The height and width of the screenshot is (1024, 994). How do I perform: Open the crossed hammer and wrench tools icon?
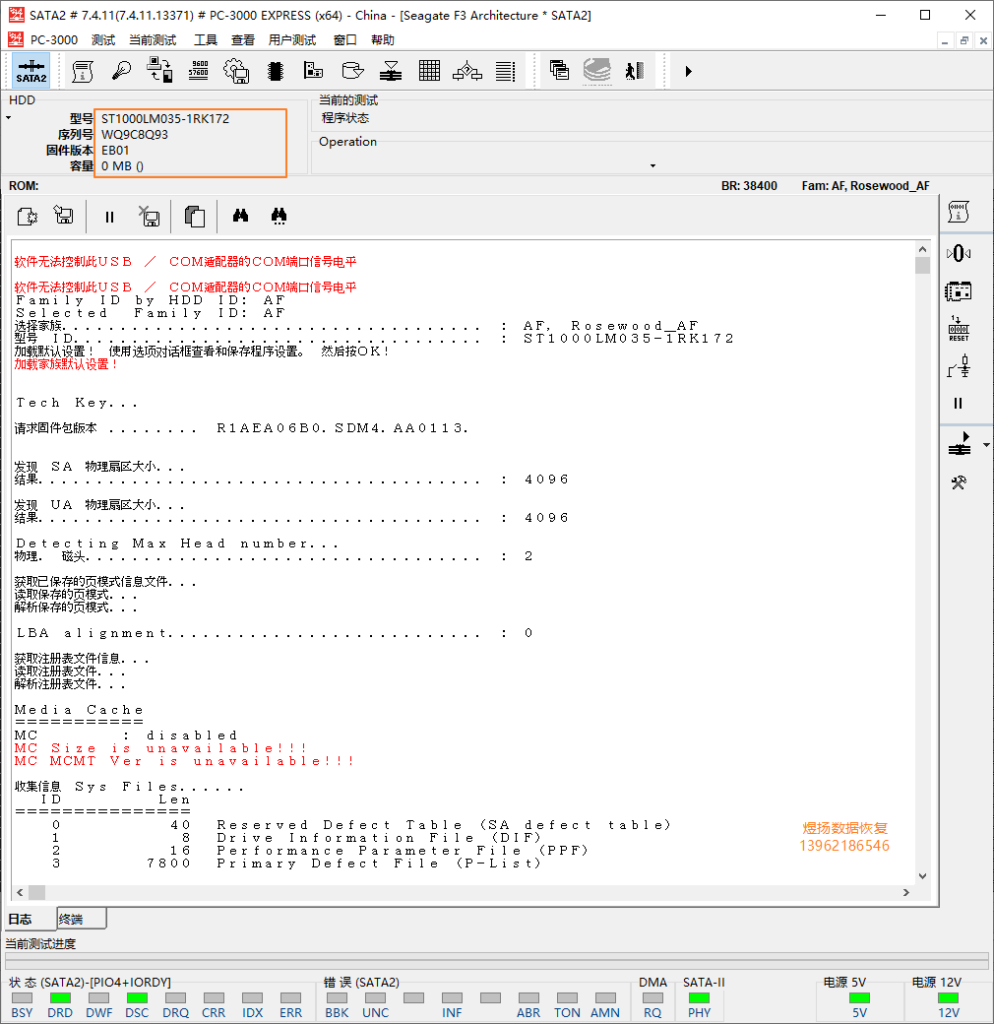click(959, 483)
